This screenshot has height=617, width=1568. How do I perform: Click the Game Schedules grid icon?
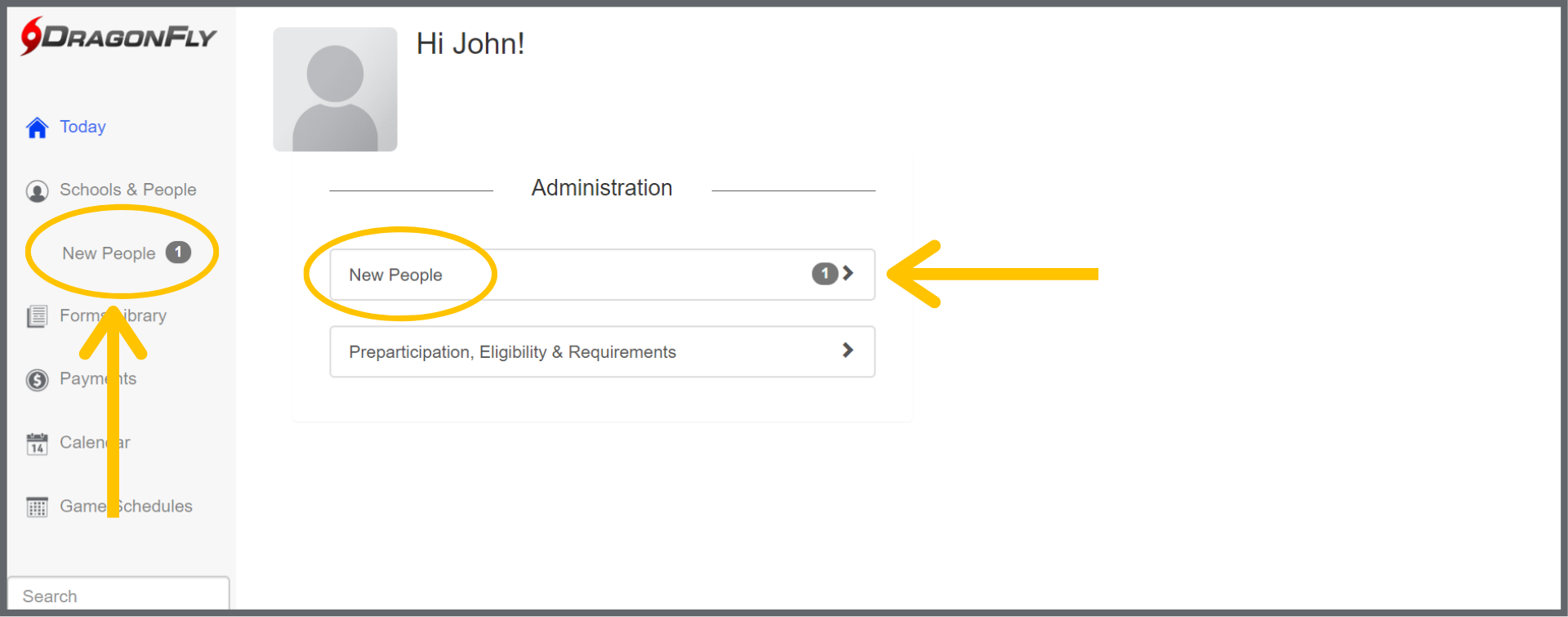click(37, 507)
